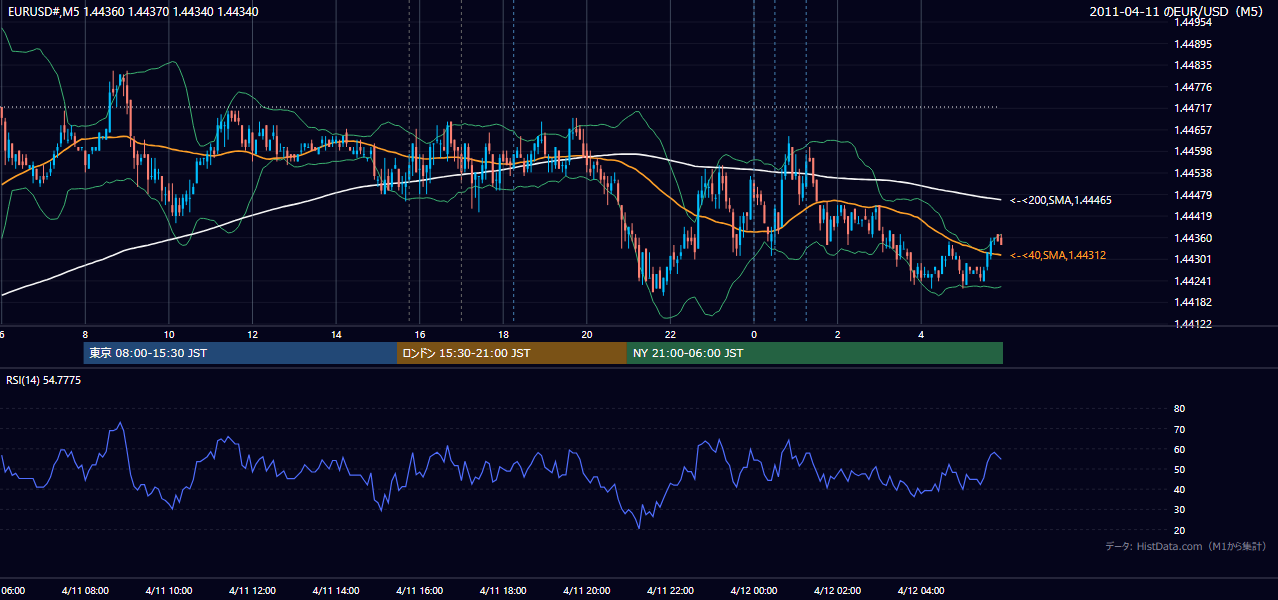Click hour label 0 under price chart

754,334
